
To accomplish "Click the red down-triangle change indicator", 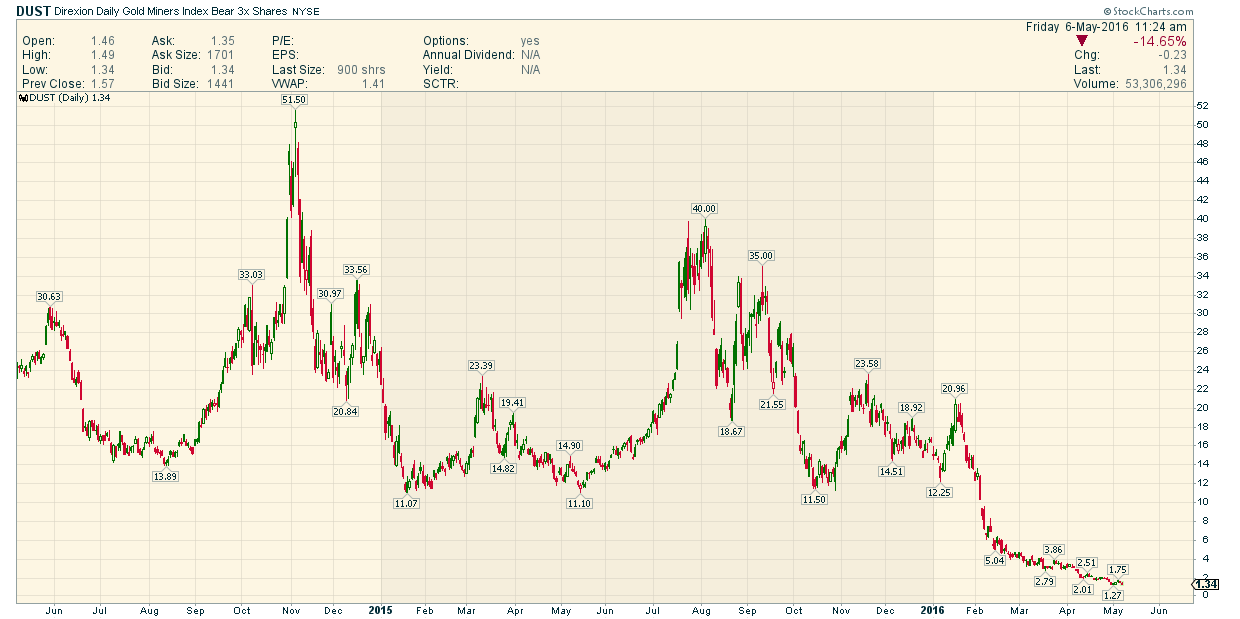I will point(1081,41).
